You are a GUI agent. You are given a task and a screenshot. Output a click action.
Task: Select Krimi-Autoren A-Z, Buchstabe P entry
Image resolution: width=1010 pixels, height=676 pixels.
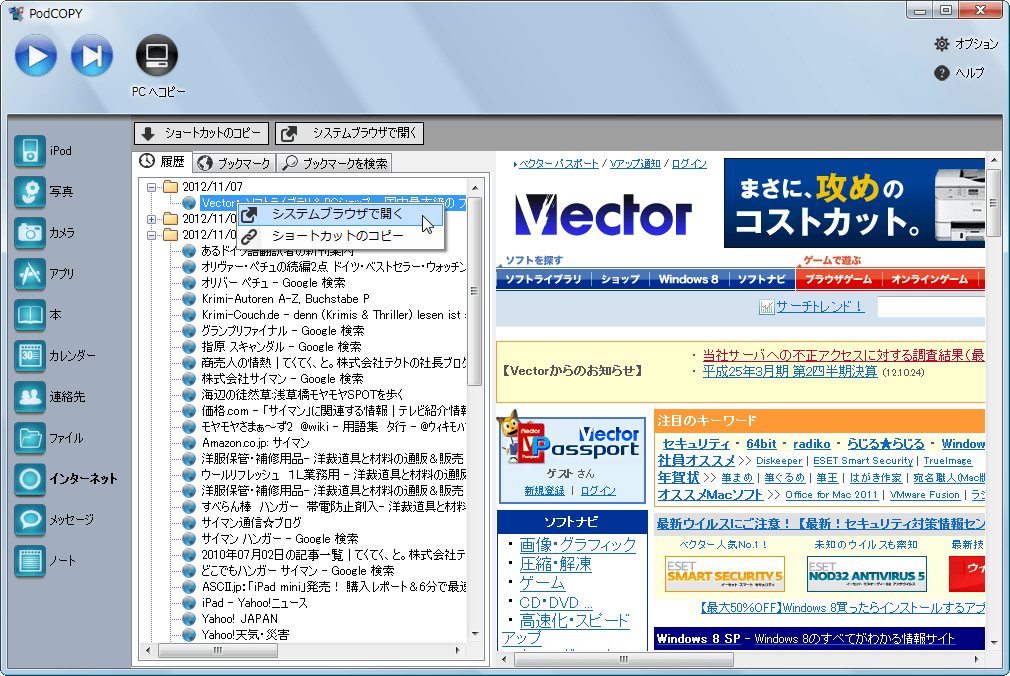(x=285, y=299)
